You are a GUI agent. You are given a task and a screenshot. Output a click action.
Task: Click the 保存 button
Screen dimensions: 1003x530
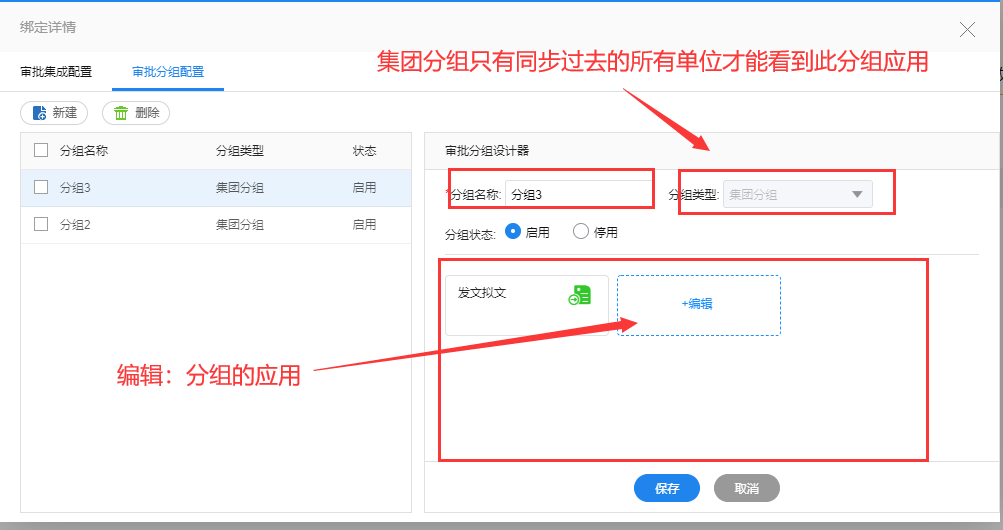pos(667,488)
